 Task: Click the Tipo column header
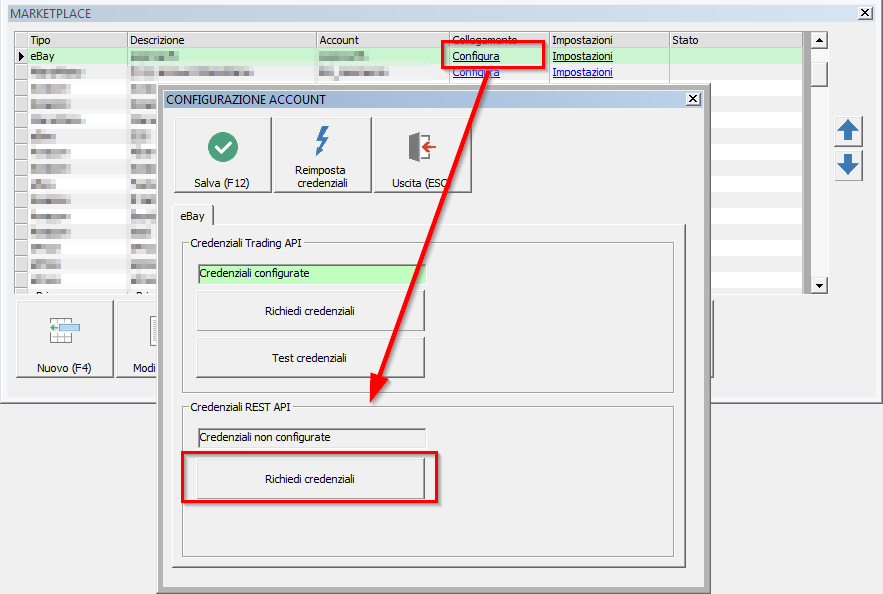(78, 40)
